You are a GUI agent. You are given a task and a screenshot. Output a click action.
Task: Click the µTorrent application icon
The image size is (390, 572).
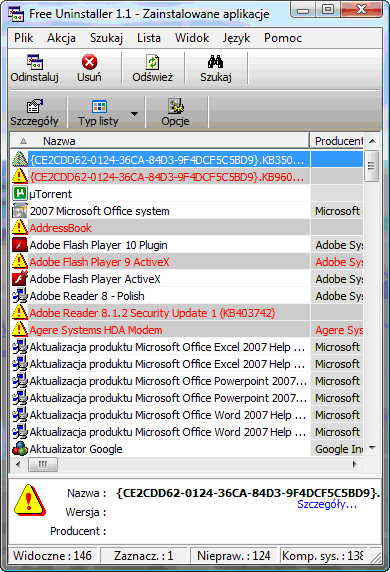pyautogui.click(x=20, y=194)
